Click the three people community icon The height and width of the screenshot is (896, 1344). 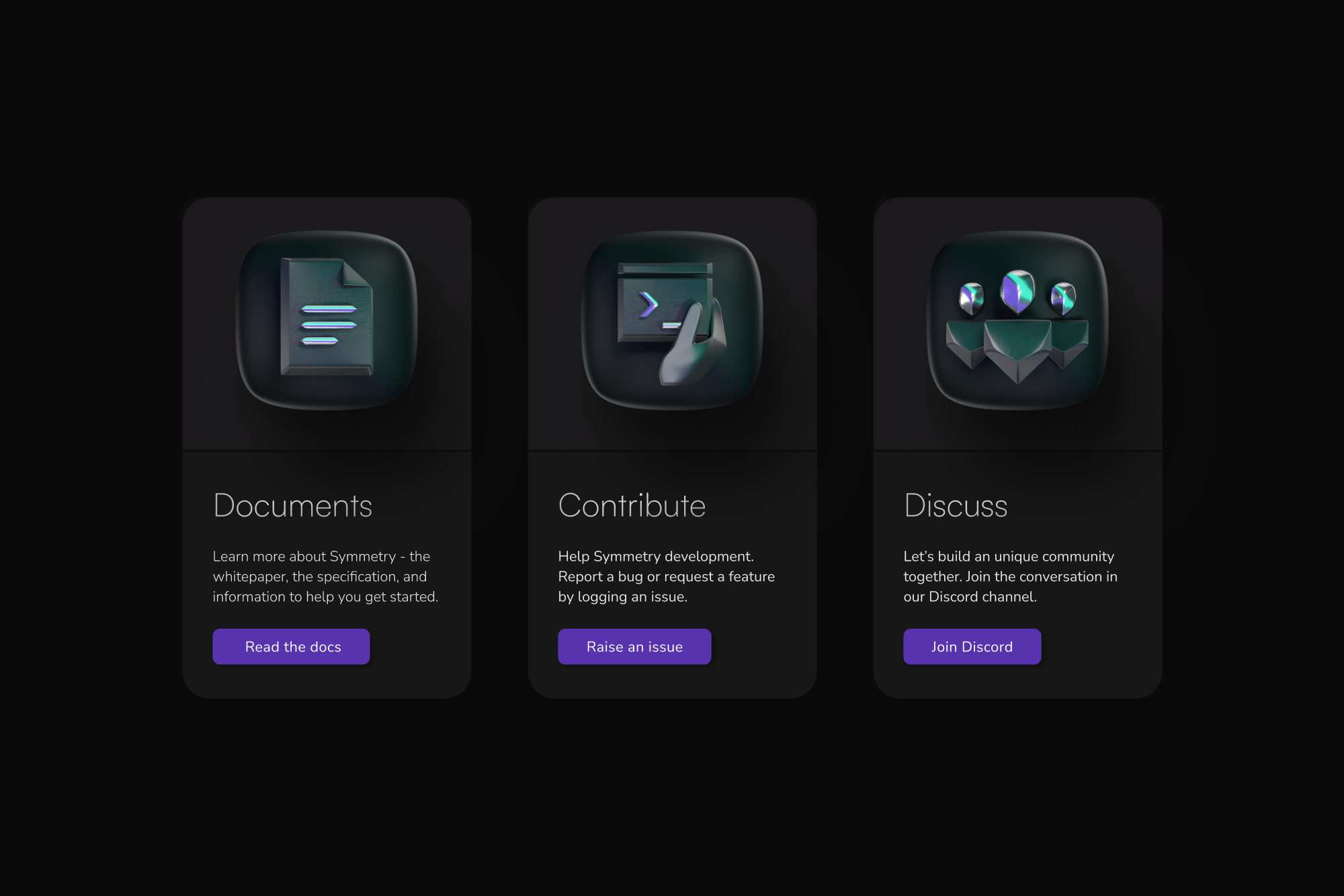pyautogui.click(x=1017, y=326)
